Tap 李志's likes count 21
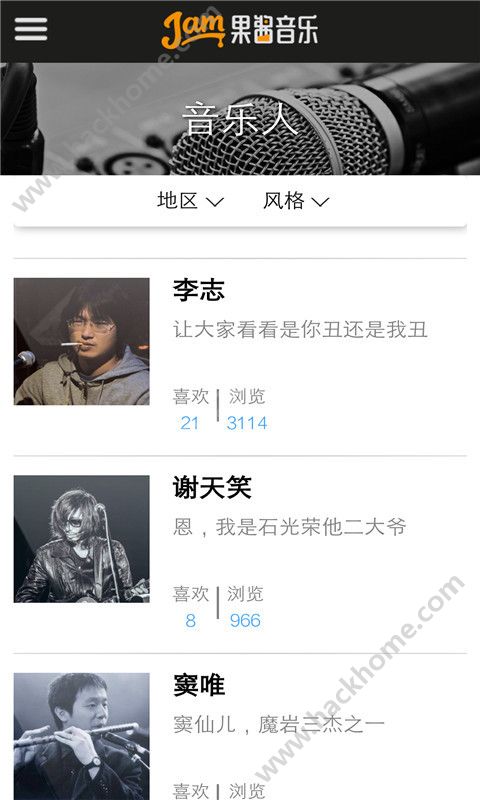Viewport: 480px width, 800px height. pyautogui.click(x=189, y=423)
